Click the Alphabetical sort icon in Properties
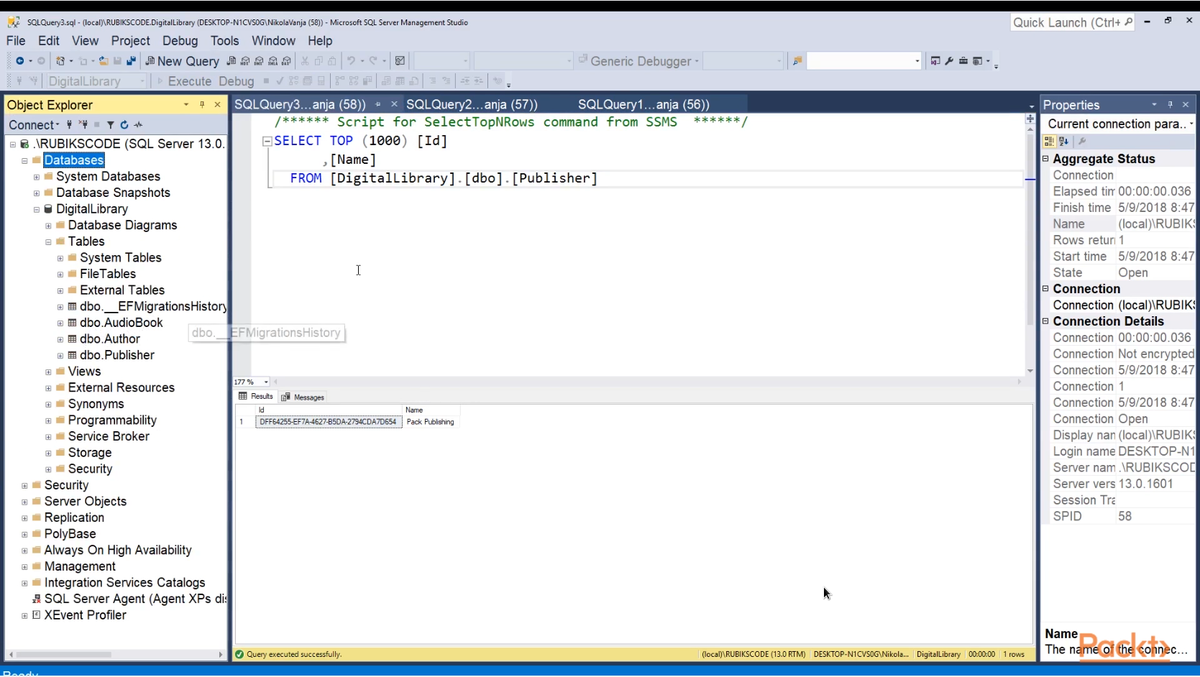1200x677 pixels. pyautogui.click(x=1063, y=141)
